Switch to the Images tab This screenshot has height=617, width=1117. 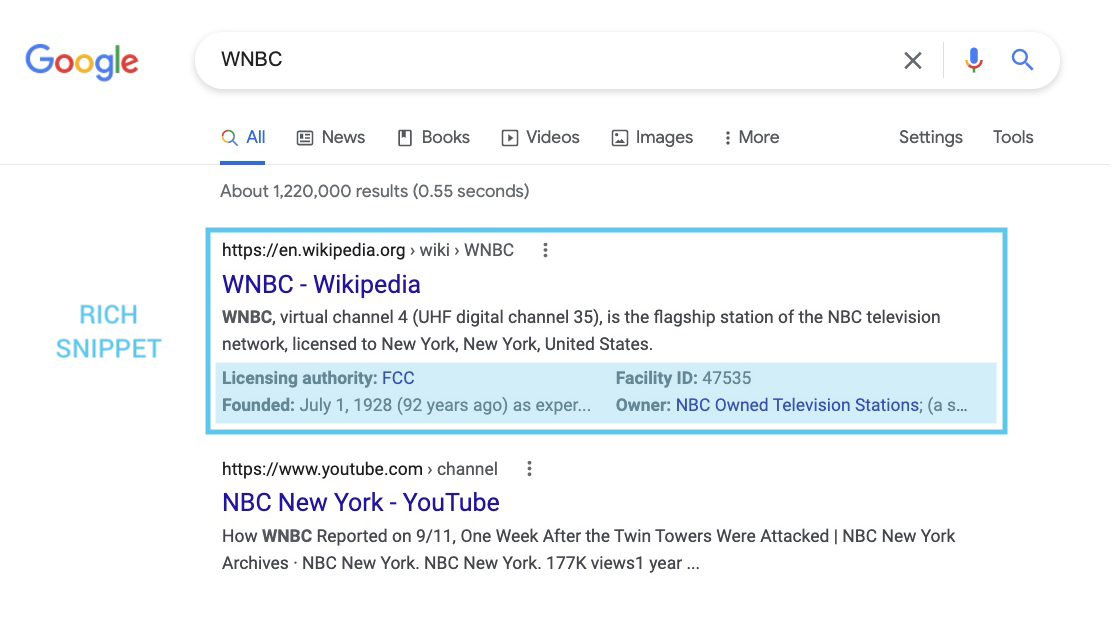tap(653, 138)
